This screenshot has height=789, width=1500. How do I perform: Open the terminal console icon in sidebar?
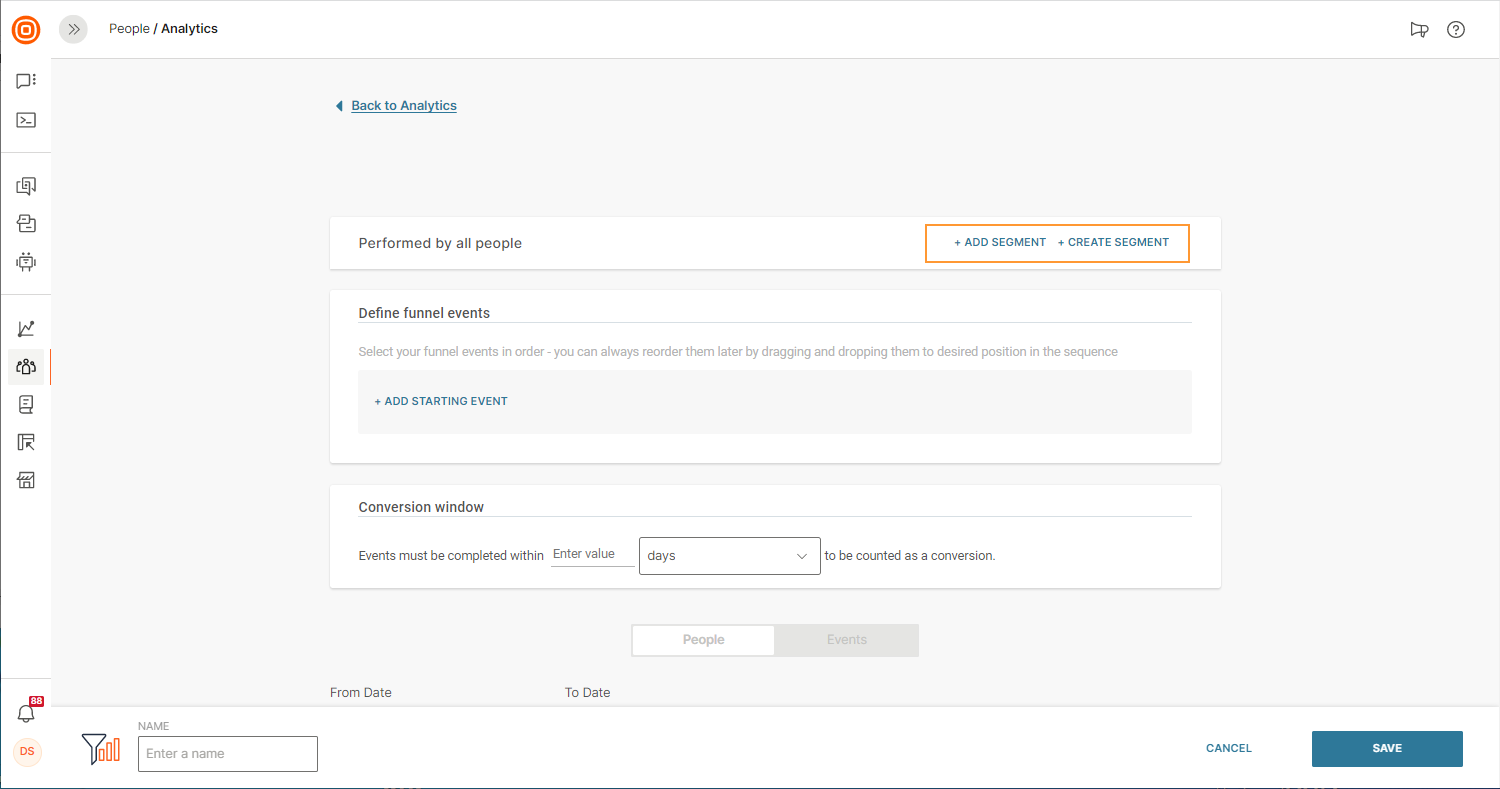click(26, 120)
